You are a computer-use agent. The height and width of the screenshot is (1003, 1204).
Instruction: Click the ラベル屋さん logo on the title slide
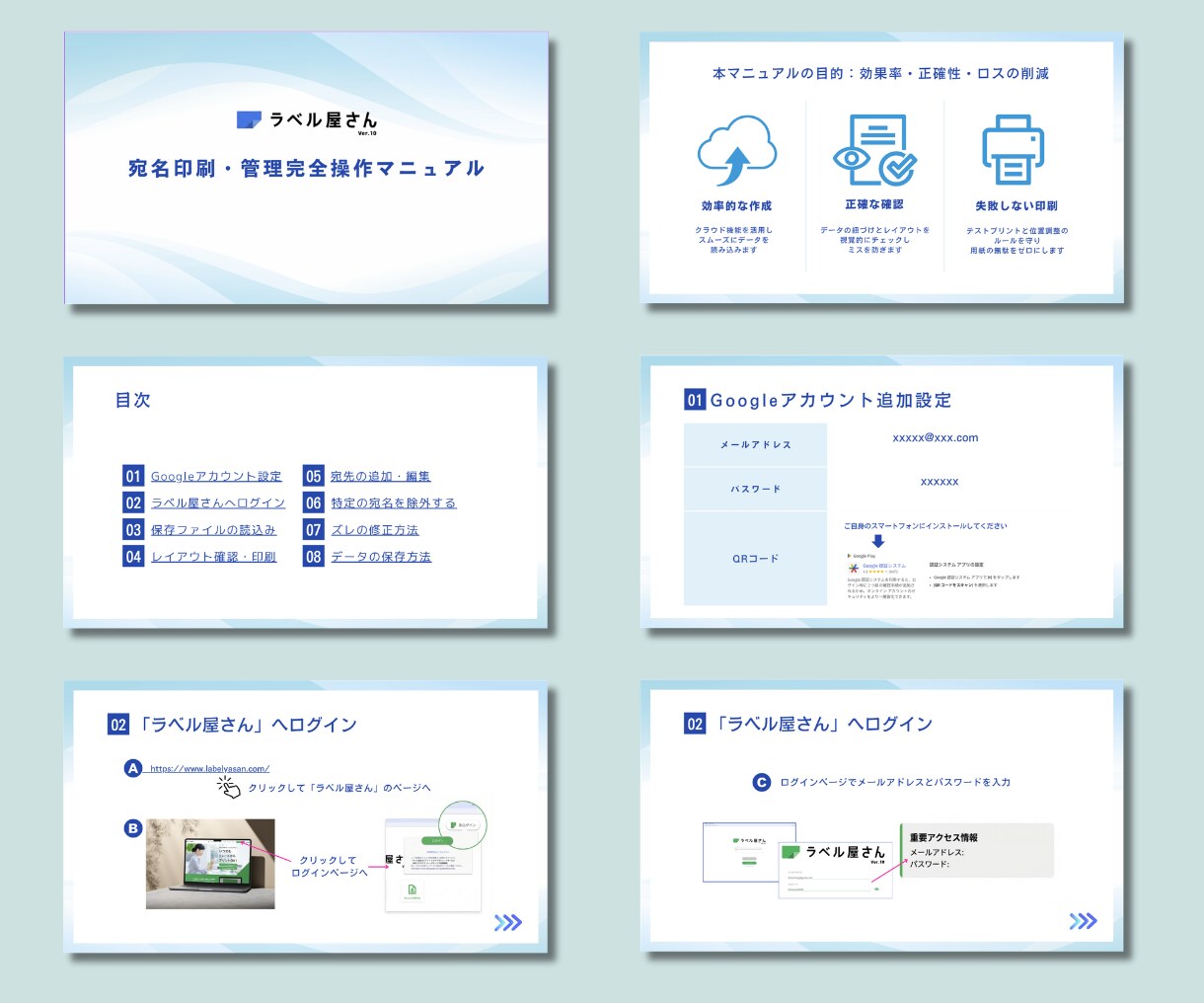pos(307,120)
